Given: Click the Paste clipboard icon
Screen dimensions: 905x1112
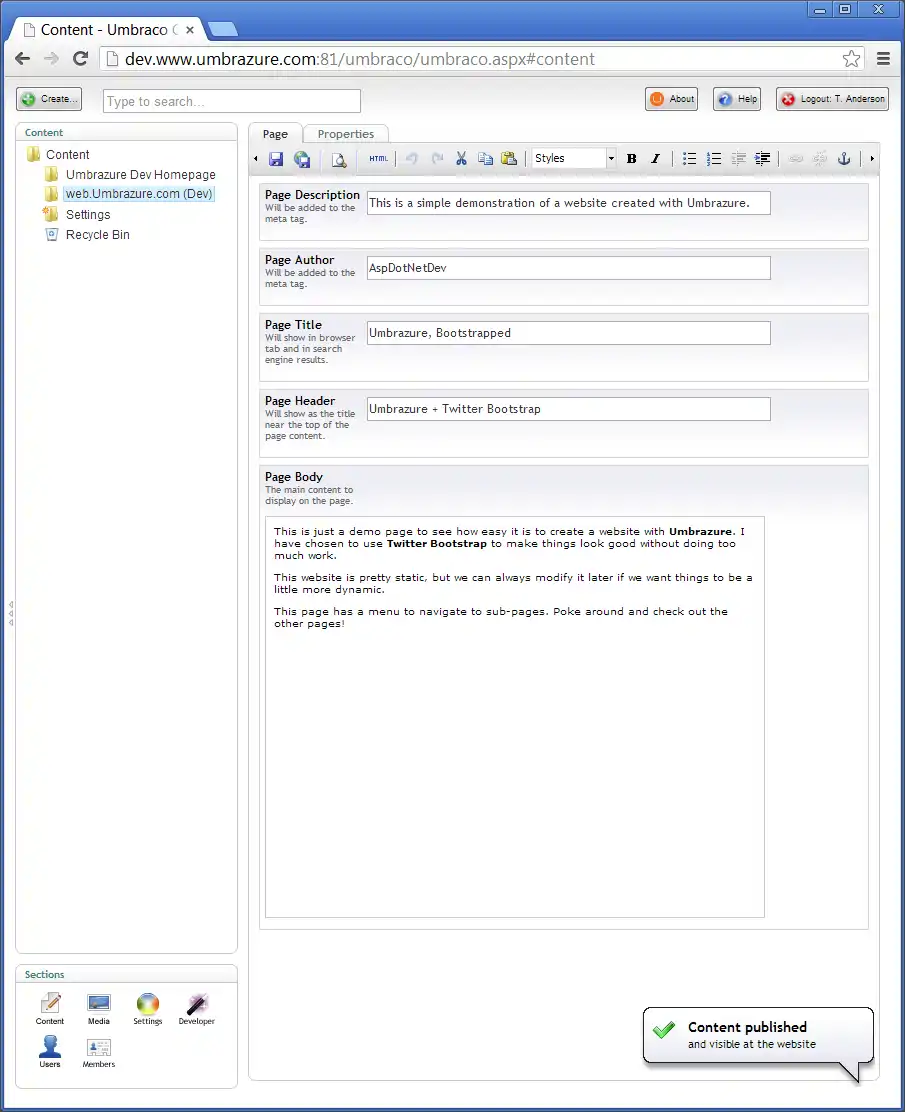Looking at the screenshot, I should click(x=509, y=158).
